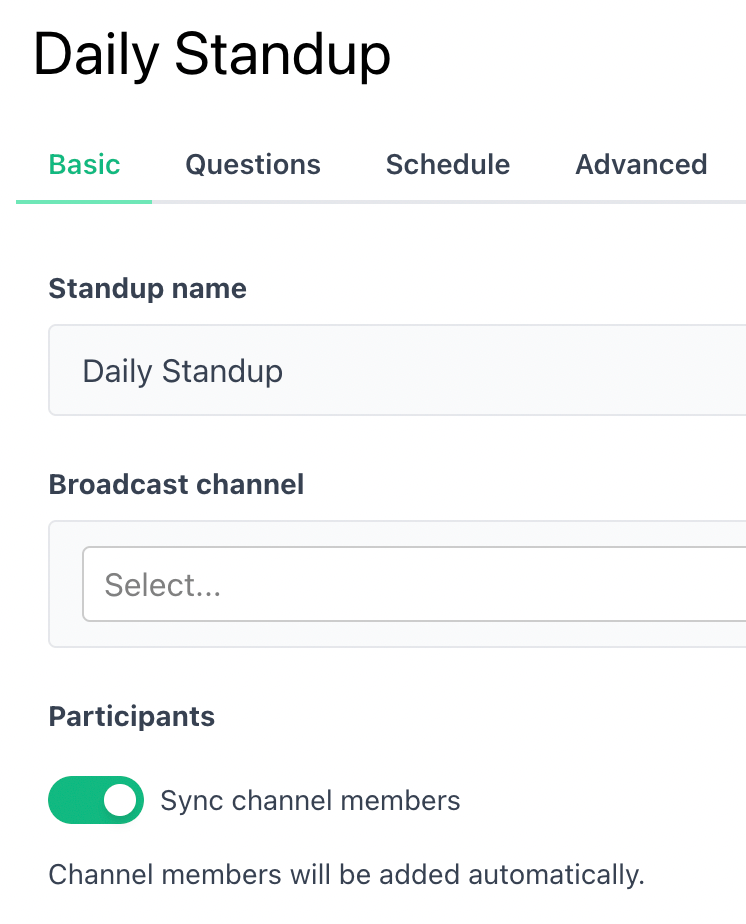Select the Basic tab
Image resolution: width=746 pixels, height=924 pixels.
click(84, 164)
